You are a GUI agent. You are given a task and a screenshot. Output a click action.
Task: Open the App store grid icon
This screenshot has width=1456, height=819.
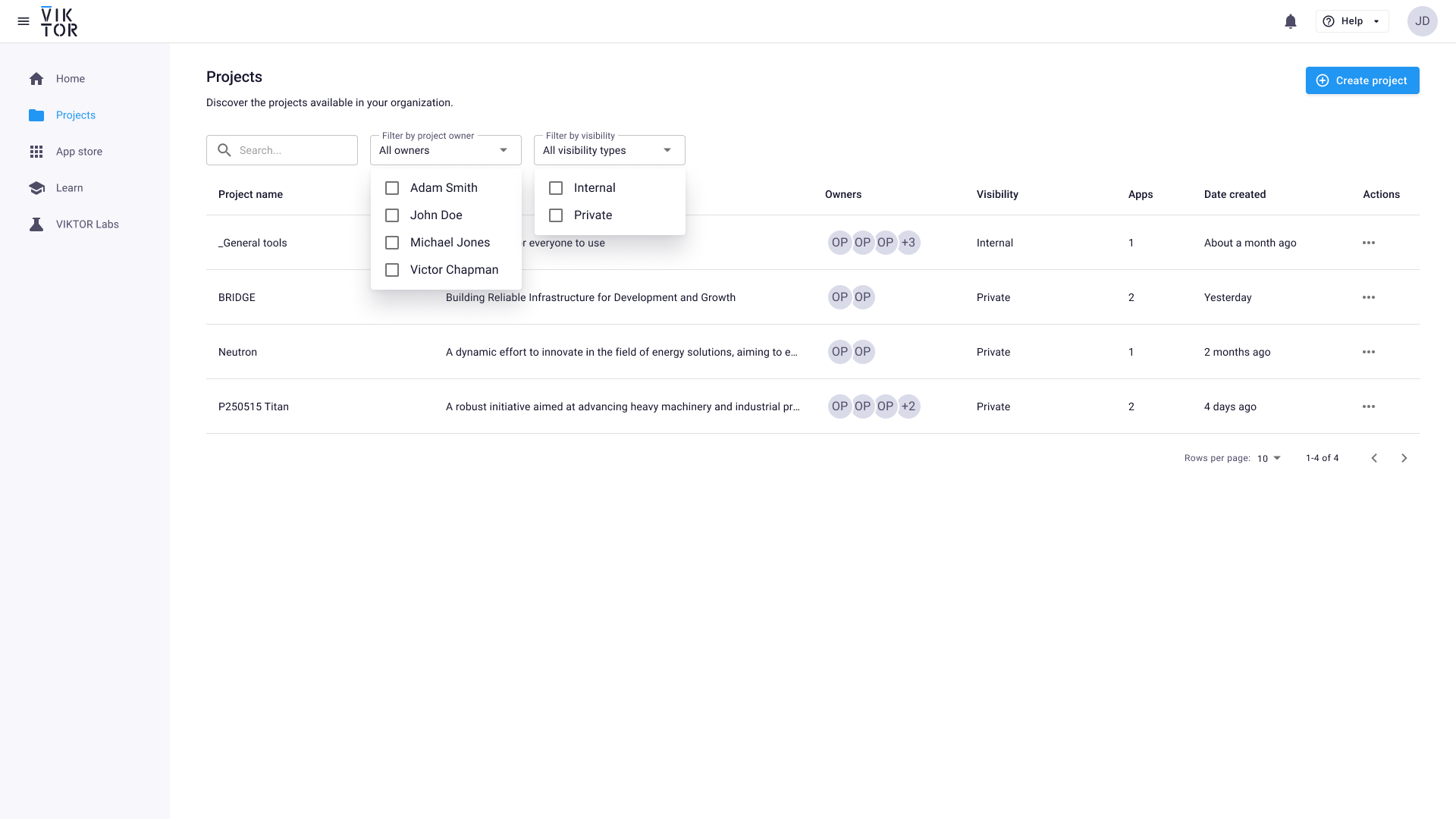(36, 151)
